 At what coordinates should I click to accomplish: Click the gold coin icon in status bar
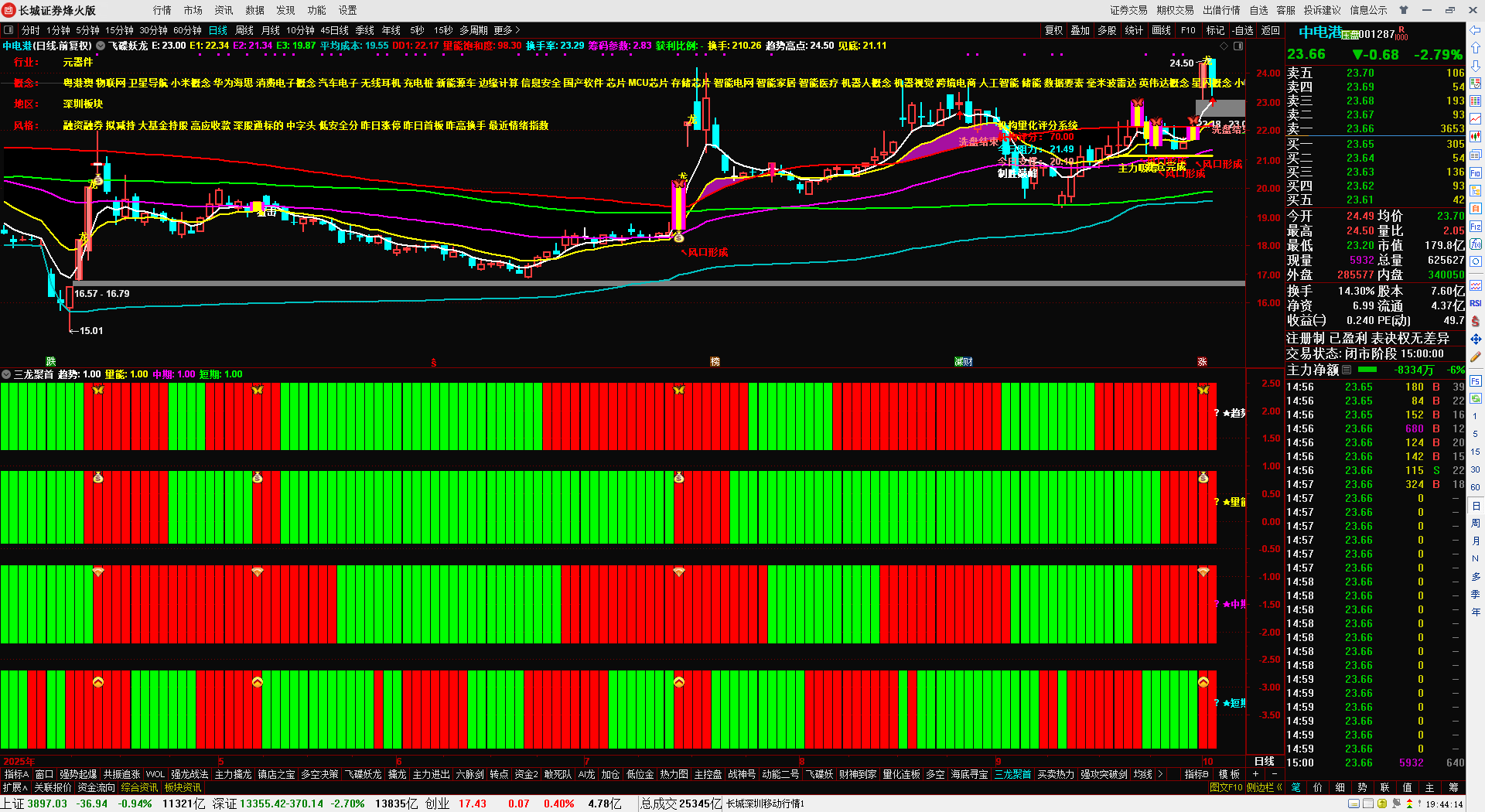tap(1383, 804)
